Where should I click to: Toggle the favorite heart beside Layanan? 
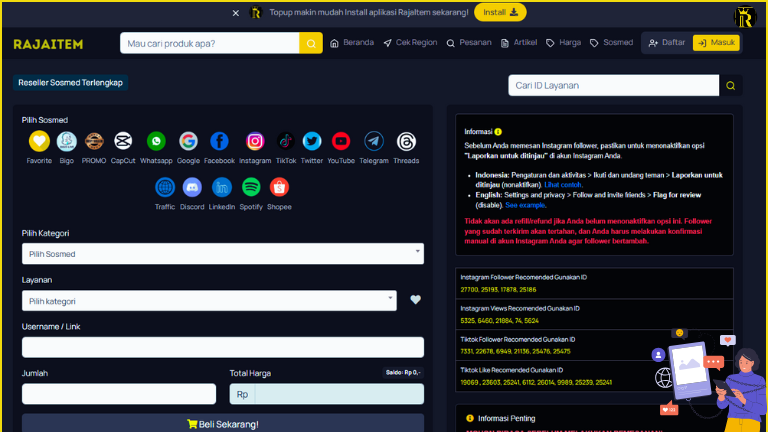(x=416, y=300)
